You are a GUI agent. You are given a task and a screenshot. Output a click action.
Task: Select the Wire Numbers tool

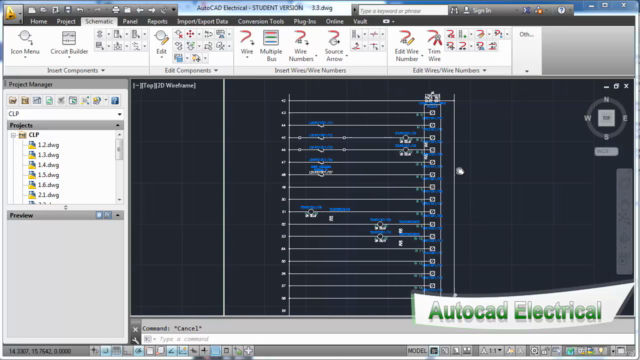301,46
